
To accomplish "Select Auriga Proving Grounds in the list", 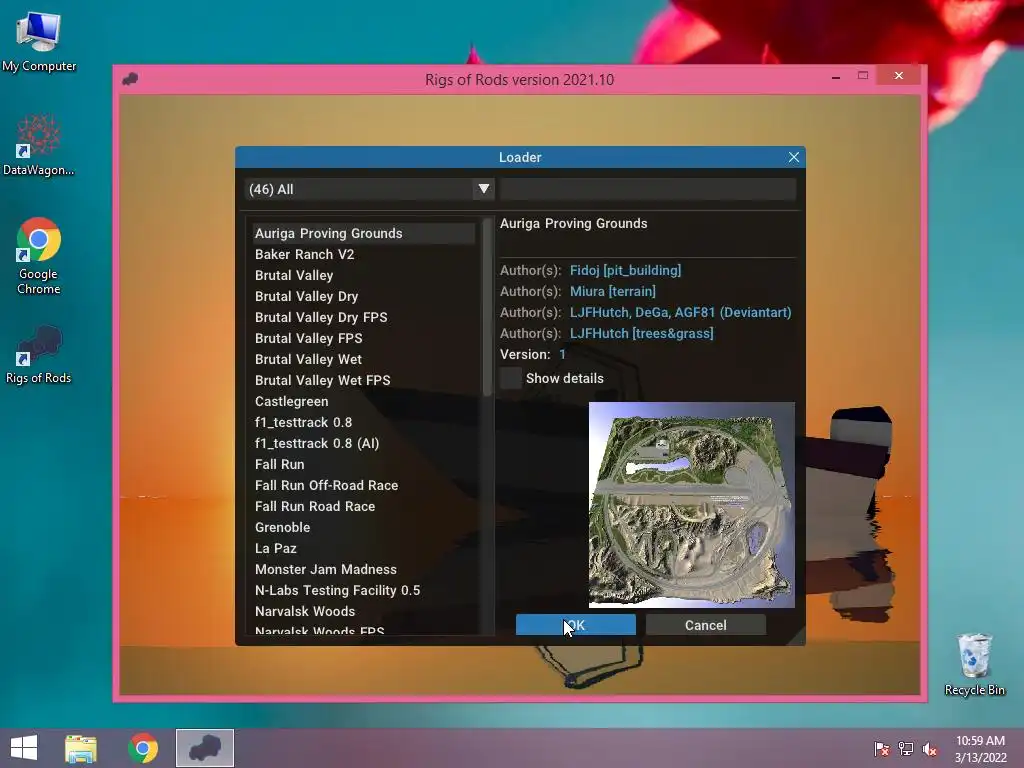I will point(364,233).
